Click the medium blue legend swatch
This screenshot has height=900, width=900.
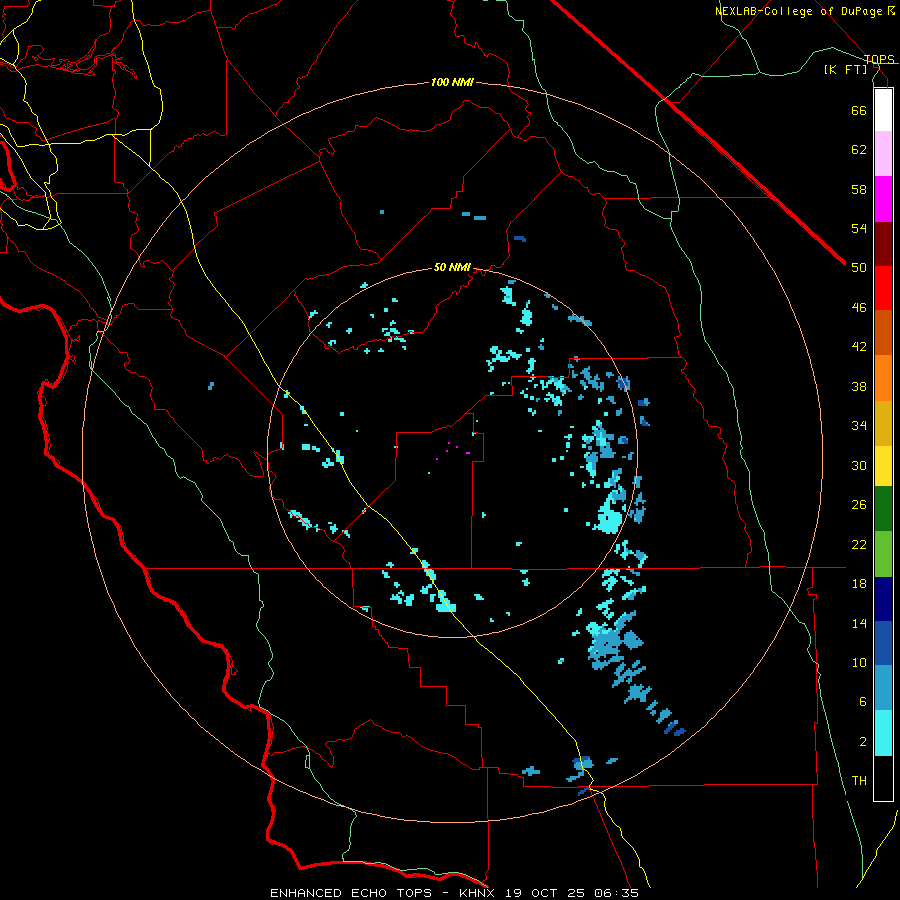pyautogui.click(x=883, y=643)
